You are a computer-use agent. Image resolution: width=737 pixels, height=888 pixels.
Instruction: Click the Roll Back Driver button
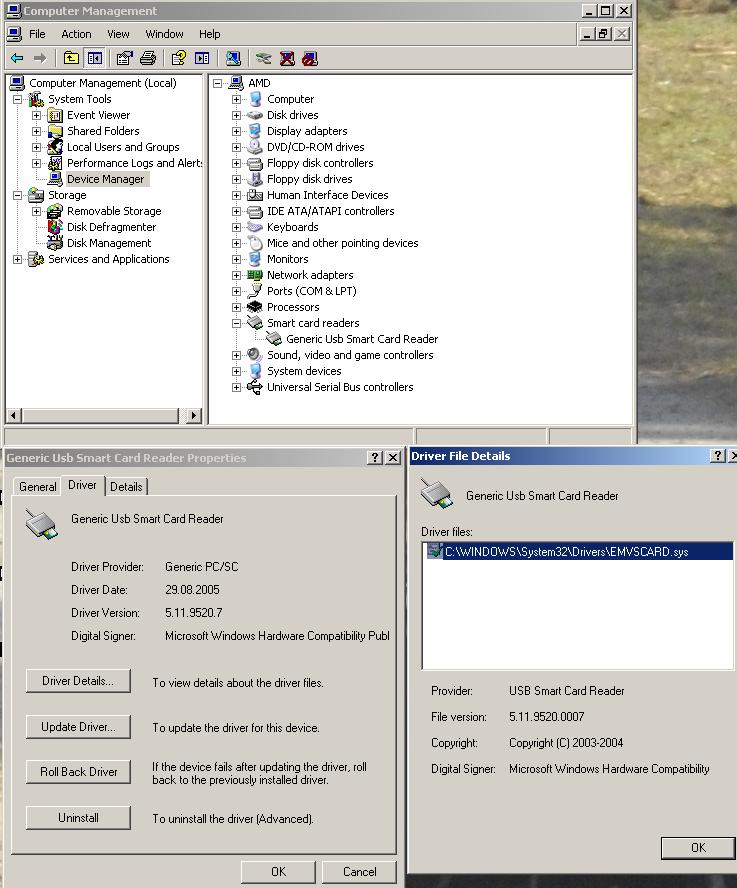pyautogui.click(x=78, y=772)
